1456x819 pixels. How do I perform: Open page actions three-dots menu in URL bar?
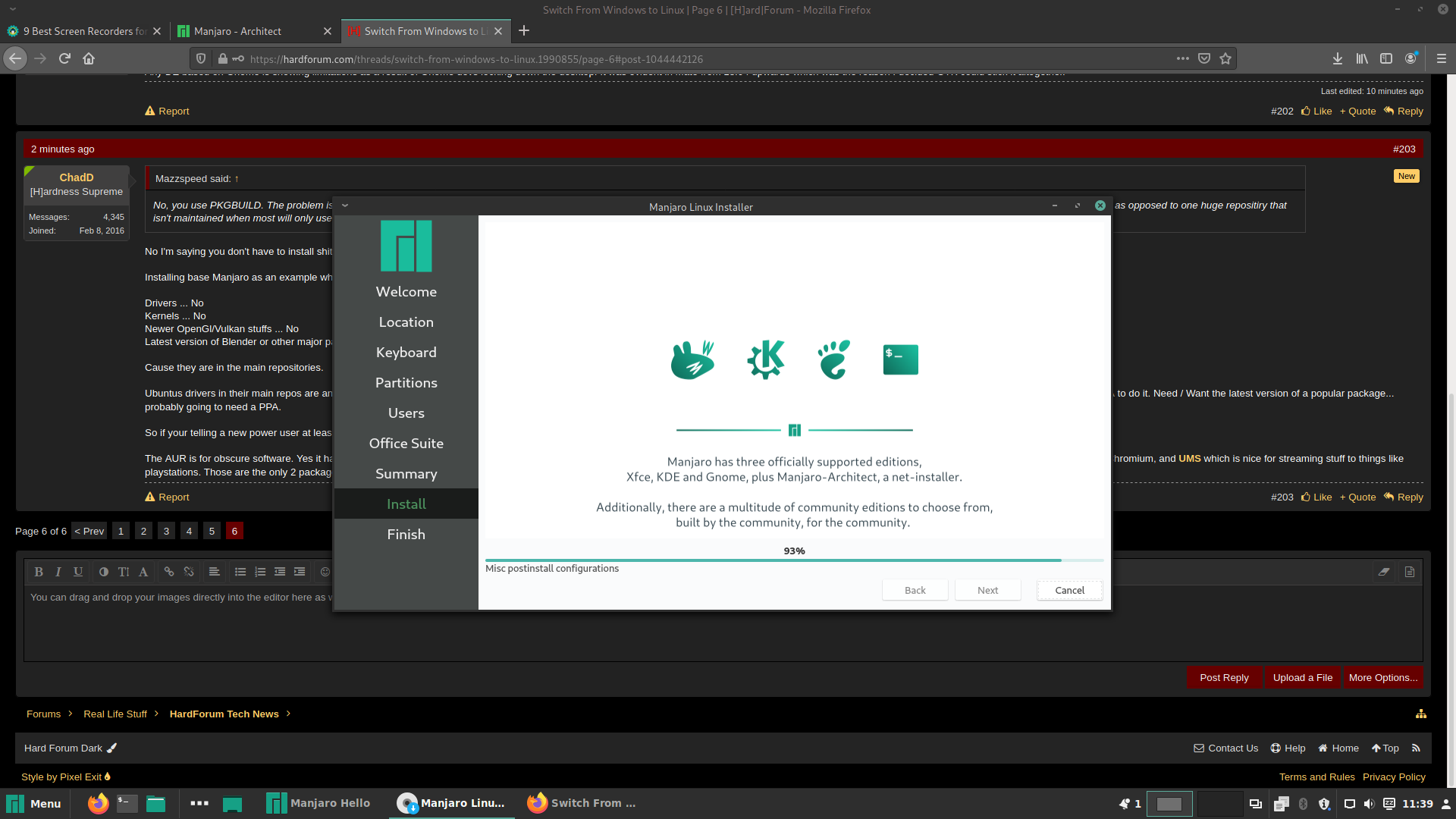(x=1183, y=58)
